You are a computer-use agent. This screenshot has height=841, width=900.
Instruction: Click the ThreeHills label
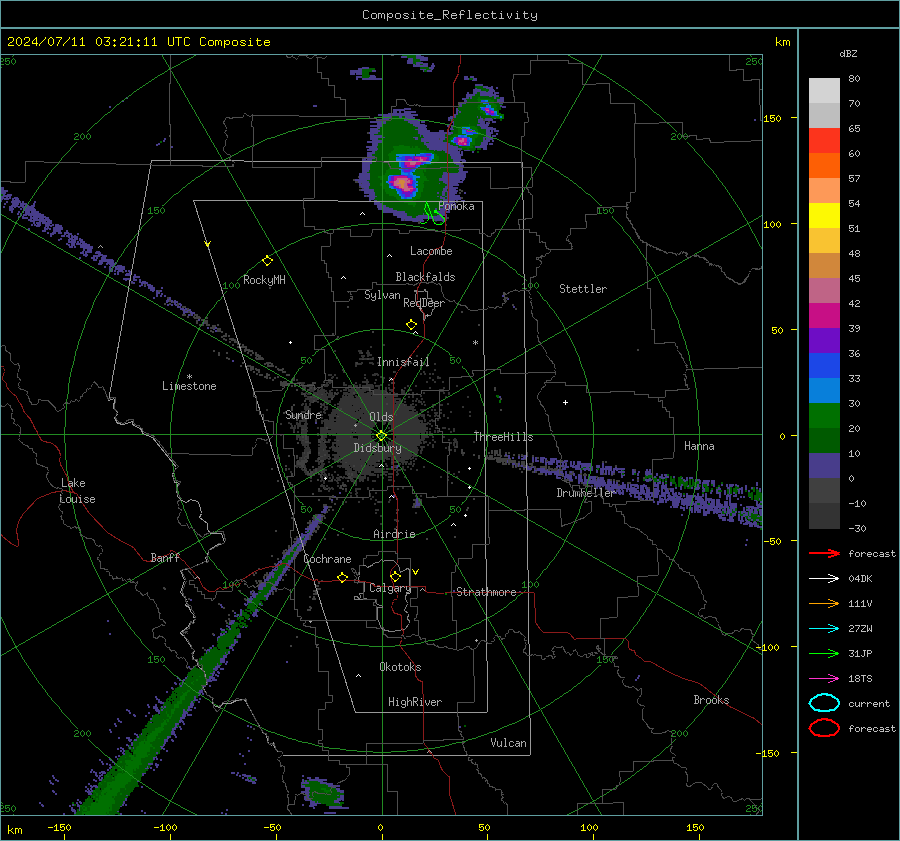[x=503, y=437]
